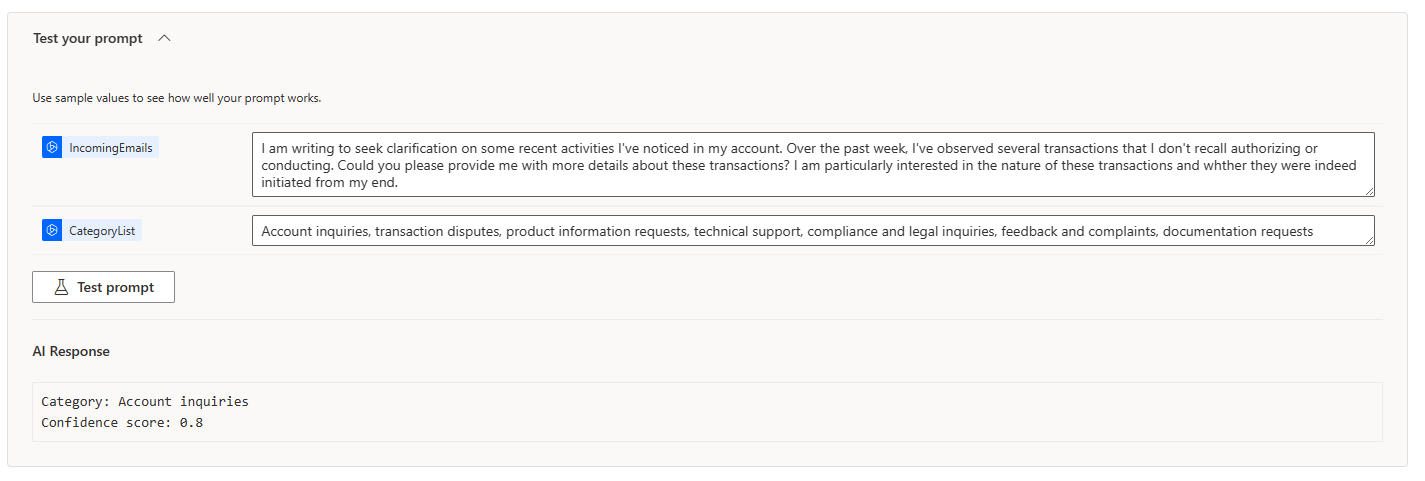The width and height of the screenshot is (1425, 481).
Task: Click the "Category: Account inquiries" output line
Action: (145, 402)
